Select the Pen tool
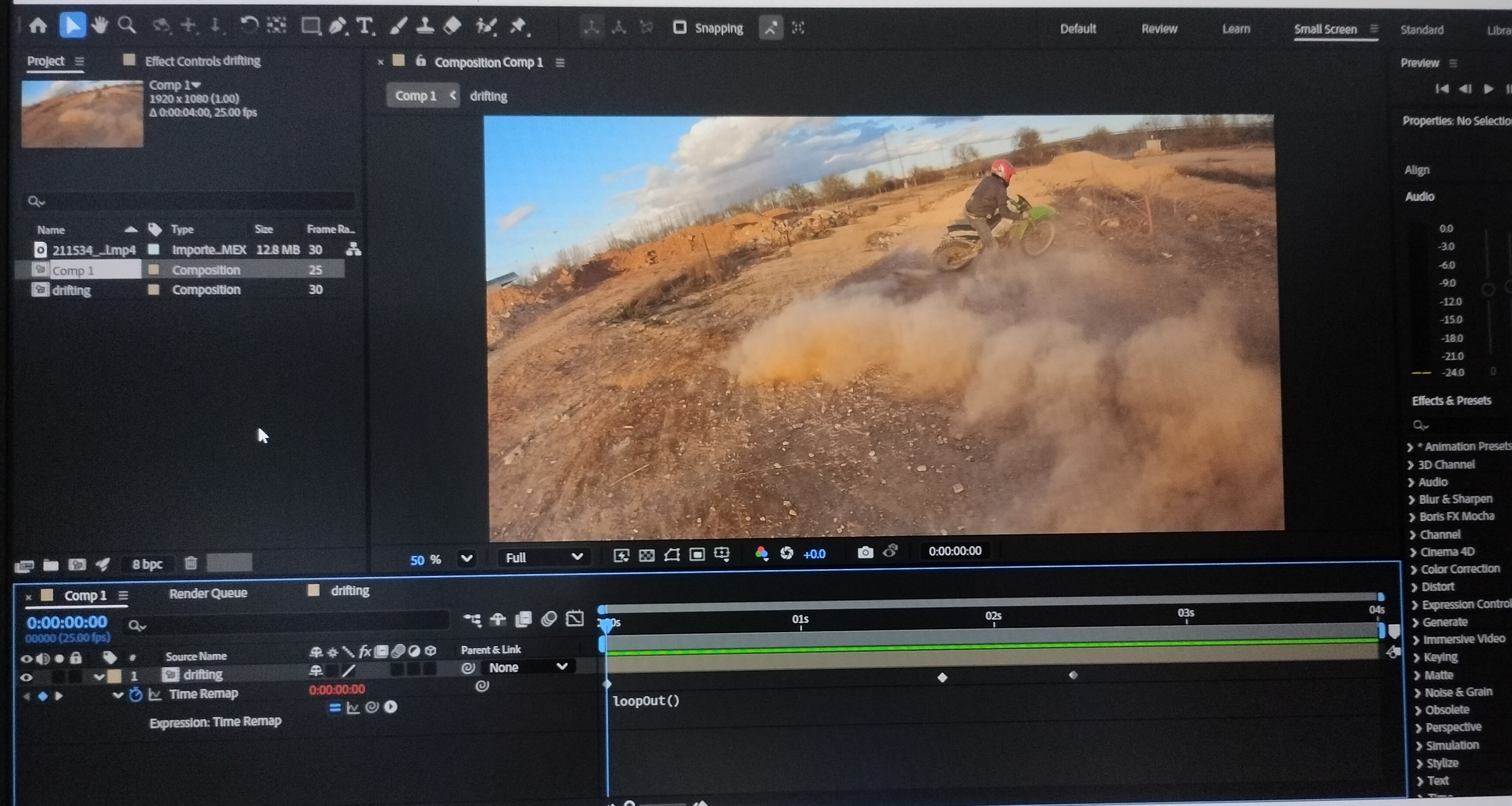Image resolution: width=1512 pixels, height=806 pixels. pos(337,27)
